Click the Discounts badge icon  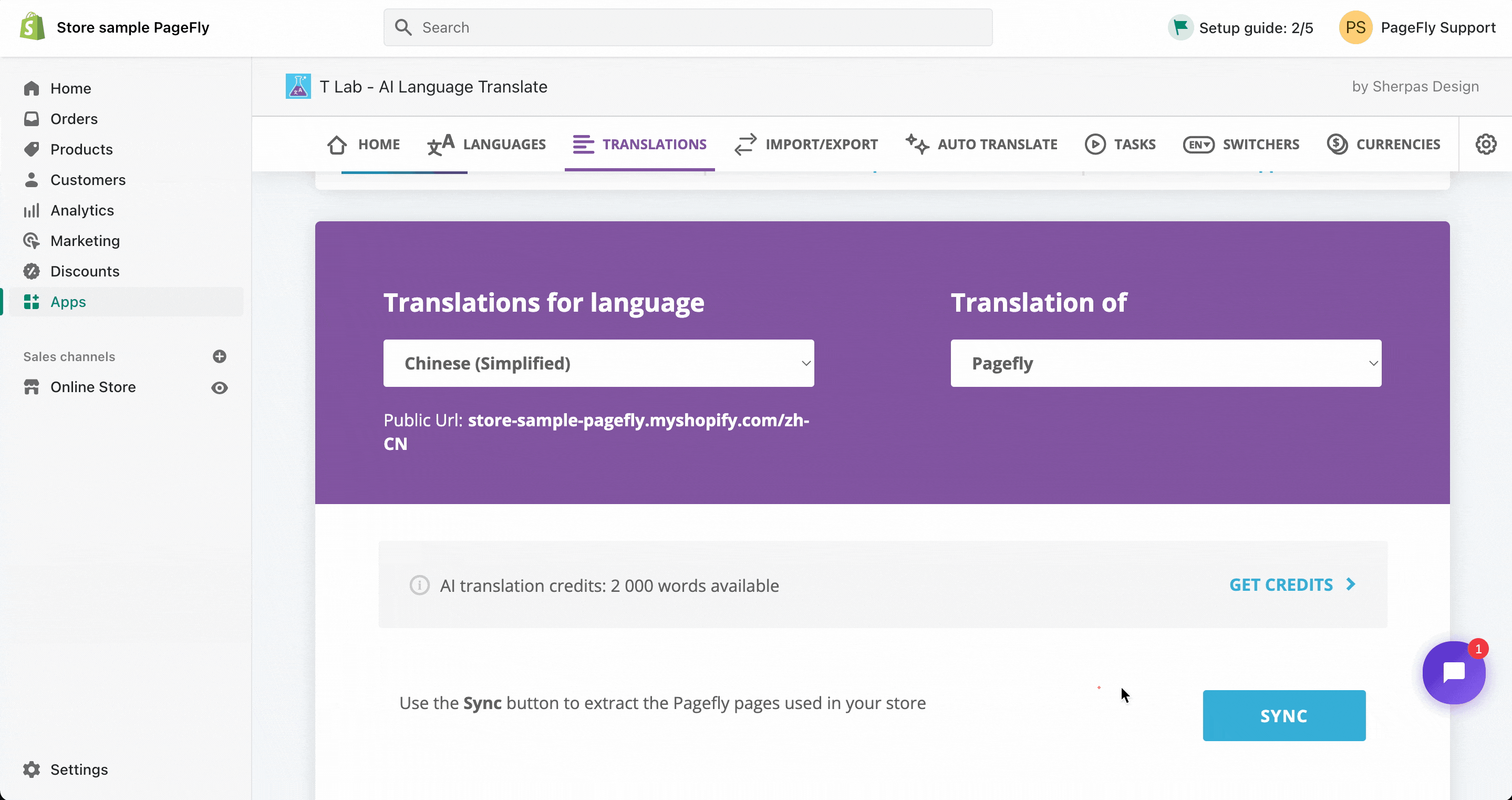point(32,271)
